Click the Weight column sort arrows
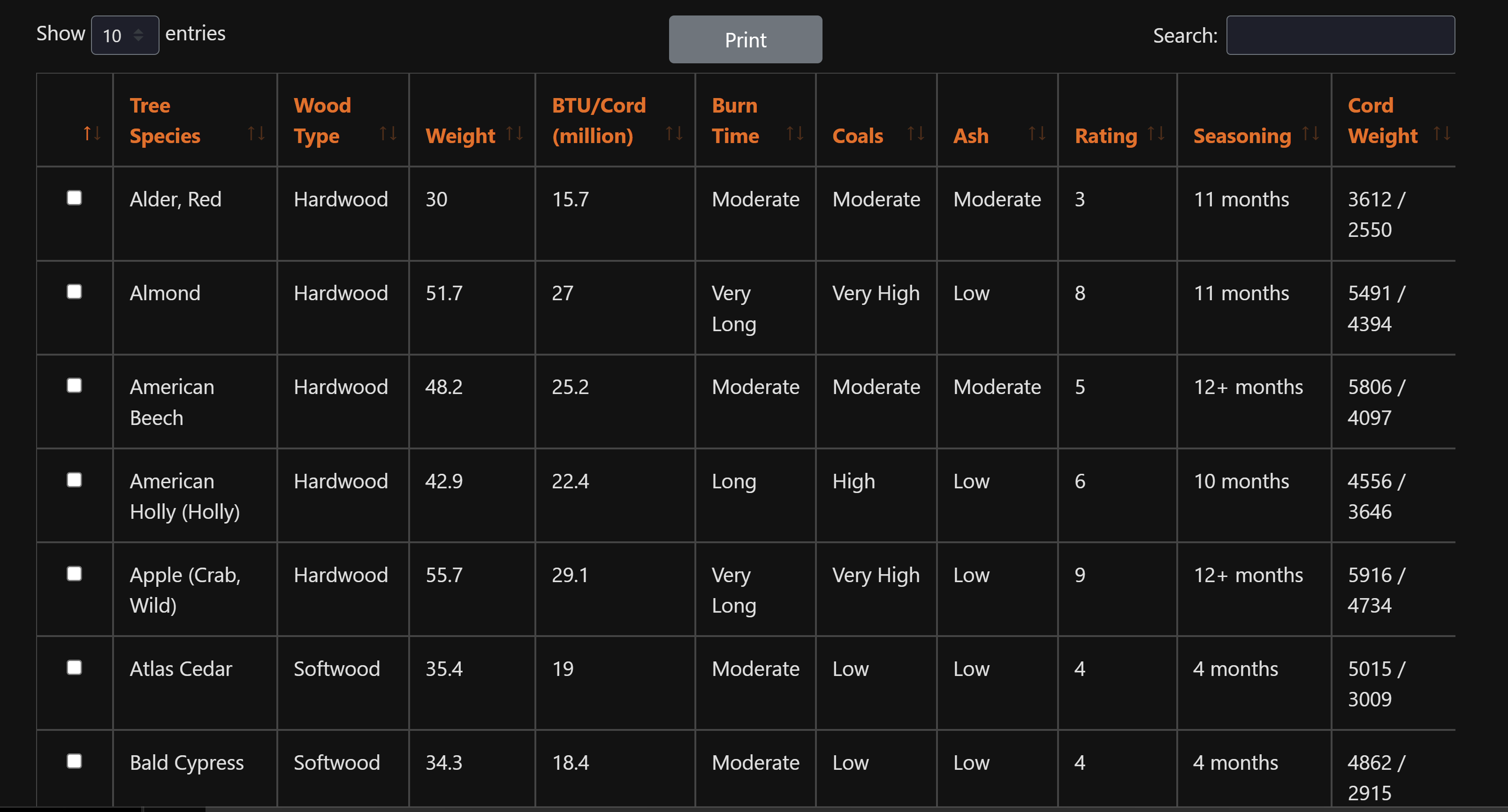This screenshot has width=1508, height=812. point(515,134)
